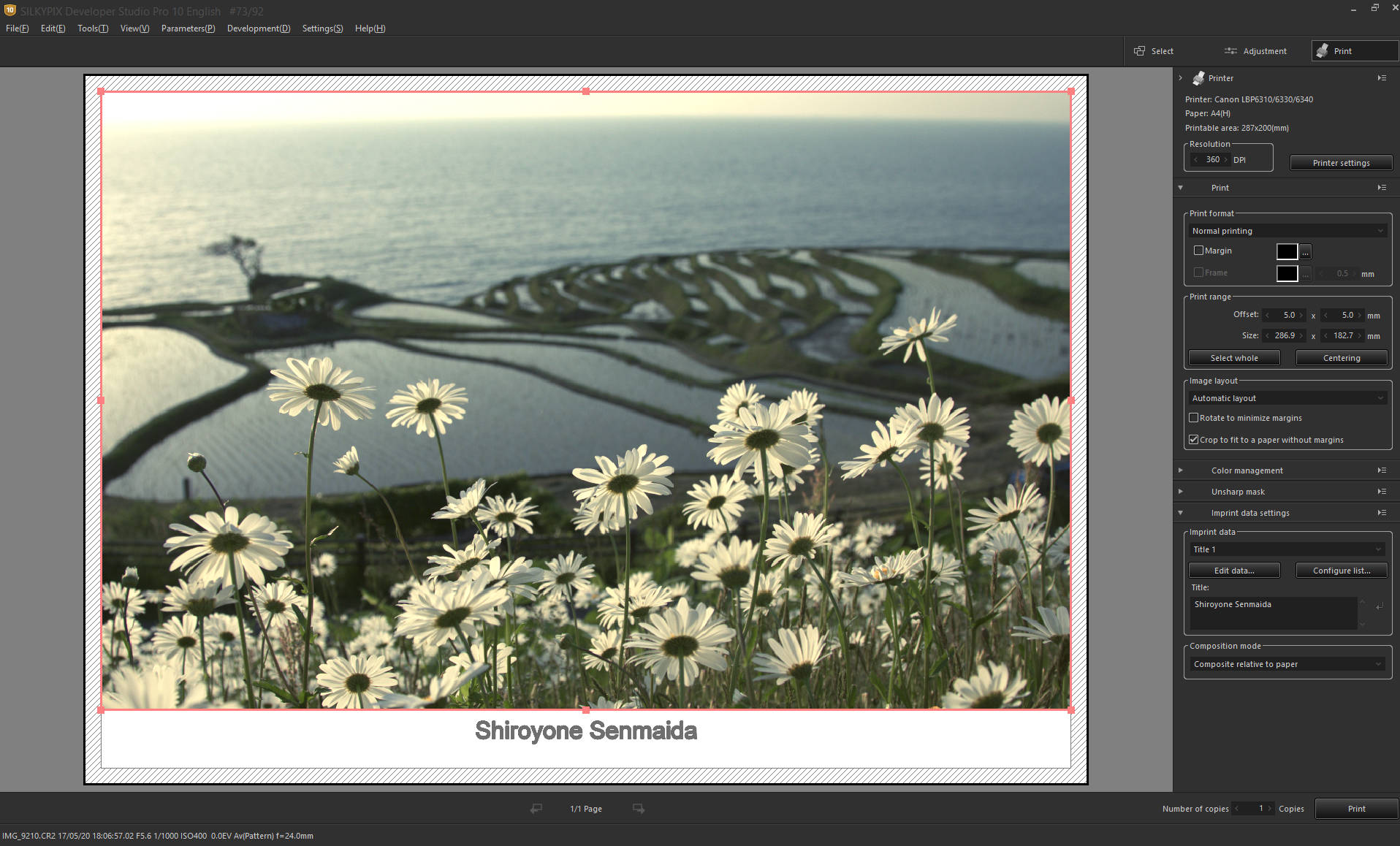The height and width of the screenshot is (846, 1400).
Task: Click the Margin color swatch
Action: pos(1287,252)
